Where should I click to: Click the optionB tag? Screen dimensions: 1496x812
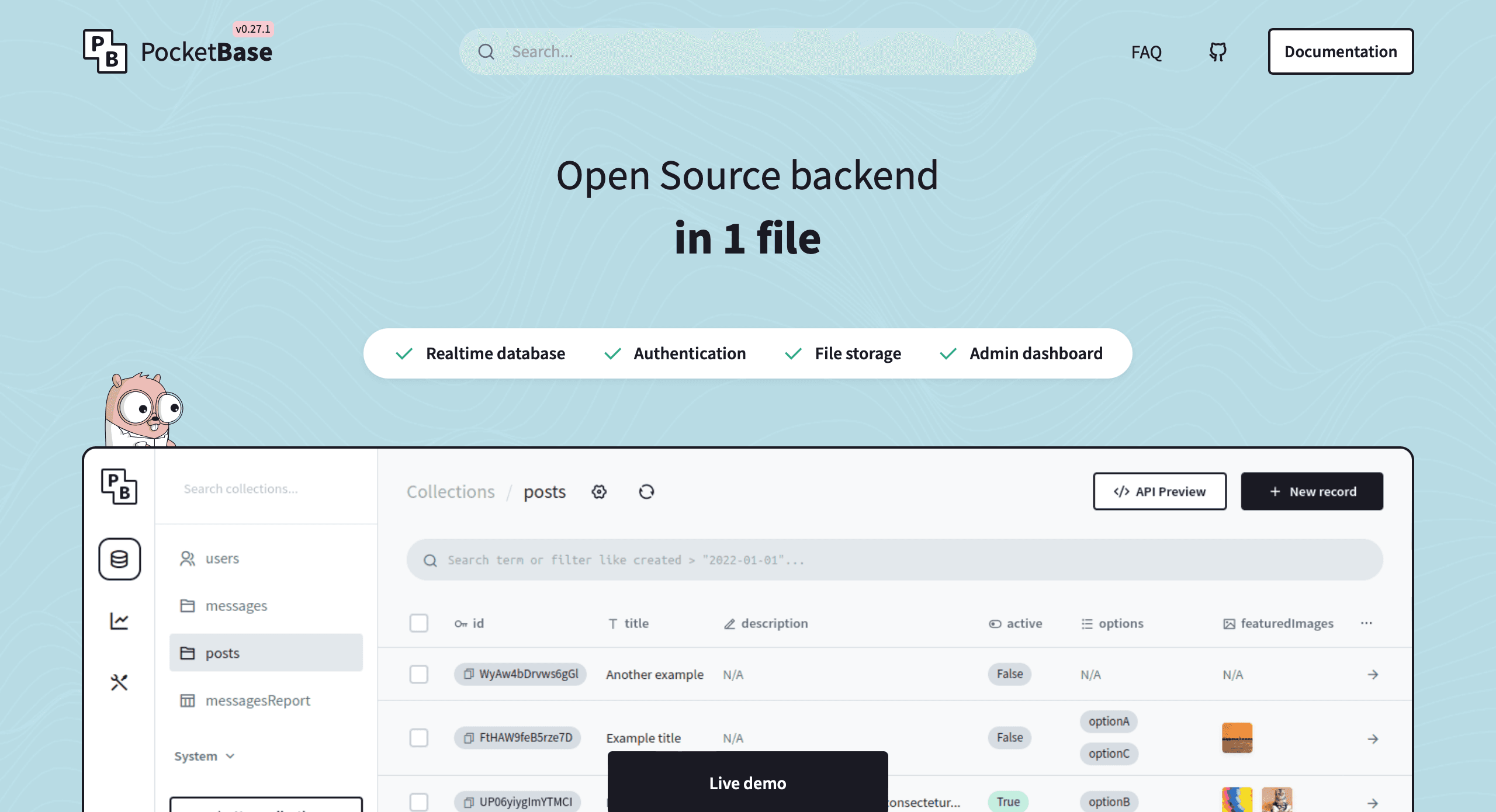pos(1109,801)
